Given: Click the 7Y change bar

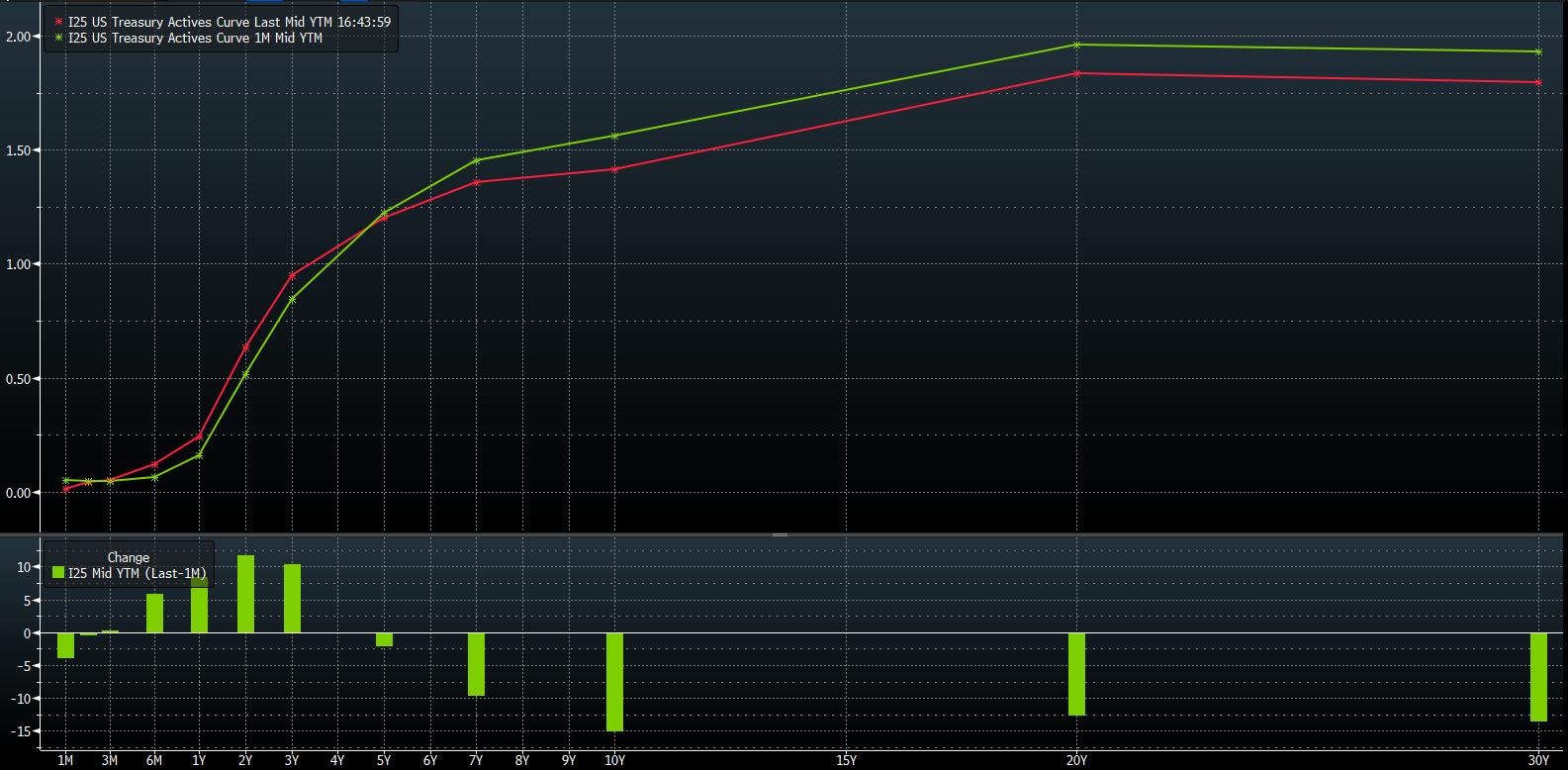Looking at the screenshot, I should 476,664.
